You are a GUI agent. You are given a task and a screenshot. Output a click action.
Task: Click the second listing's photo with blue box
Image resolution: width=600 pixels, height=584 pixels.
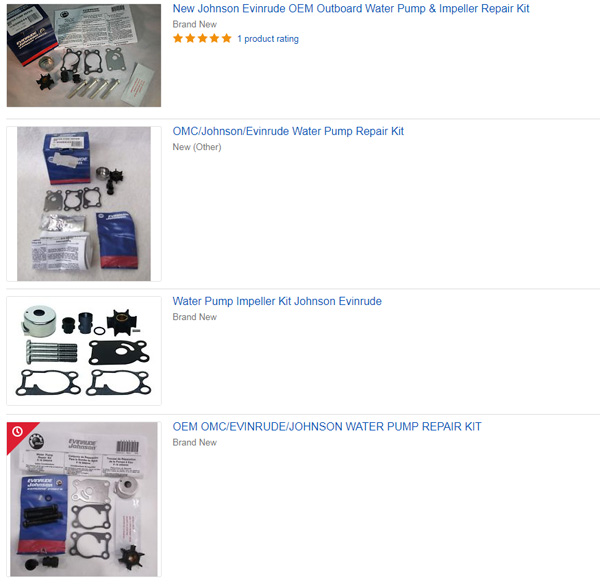pos(84,204)
